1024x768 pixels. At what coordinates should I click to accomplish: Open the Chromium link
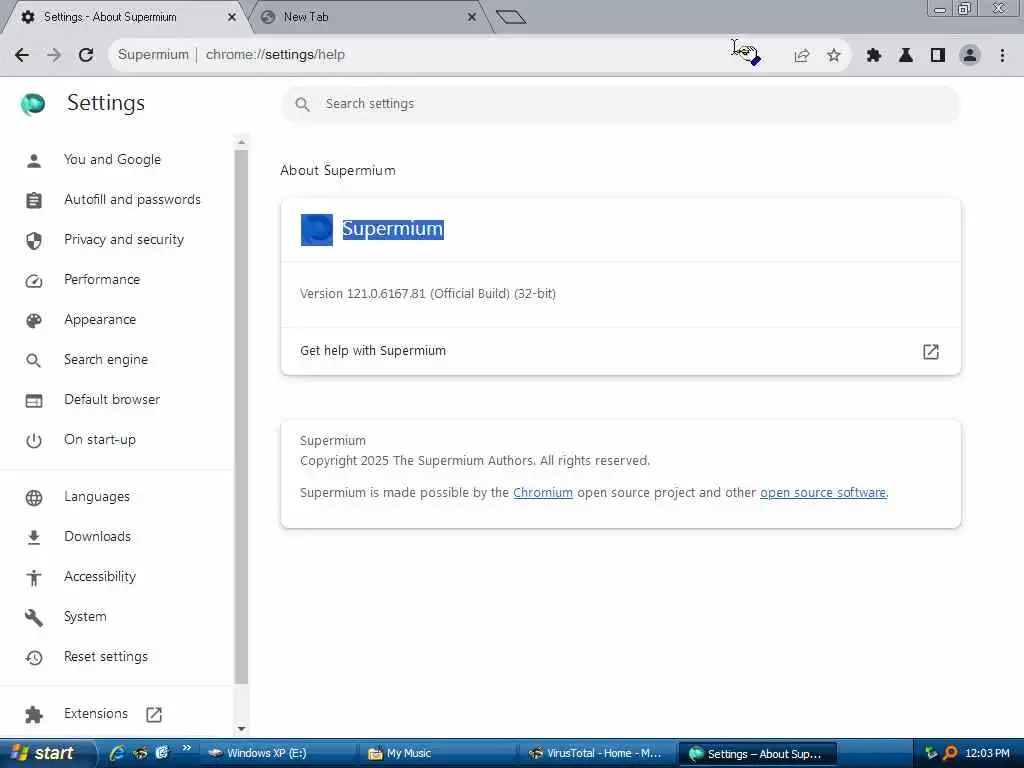[543, 493]
